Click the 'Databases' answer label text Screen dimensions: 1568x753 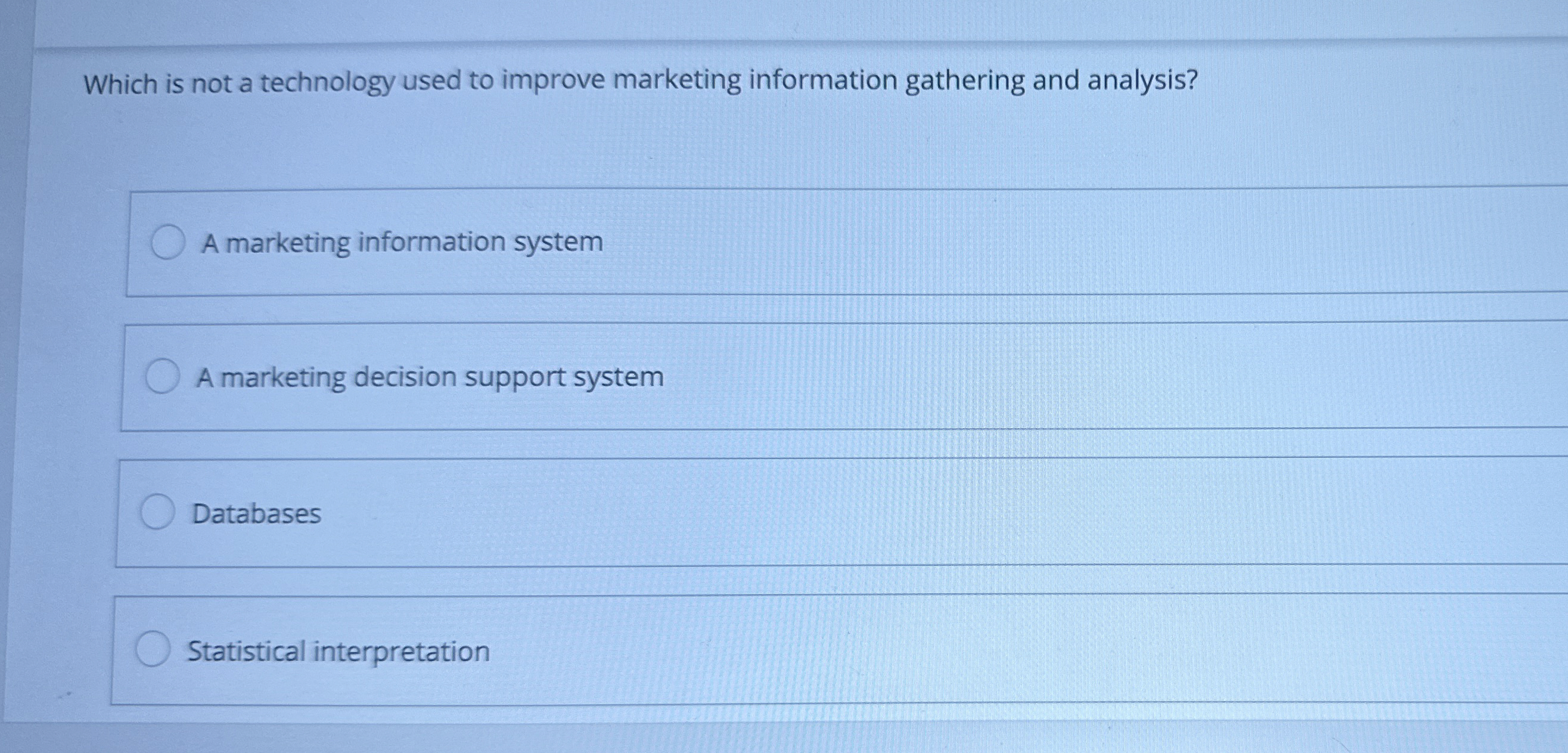point(256,514)
